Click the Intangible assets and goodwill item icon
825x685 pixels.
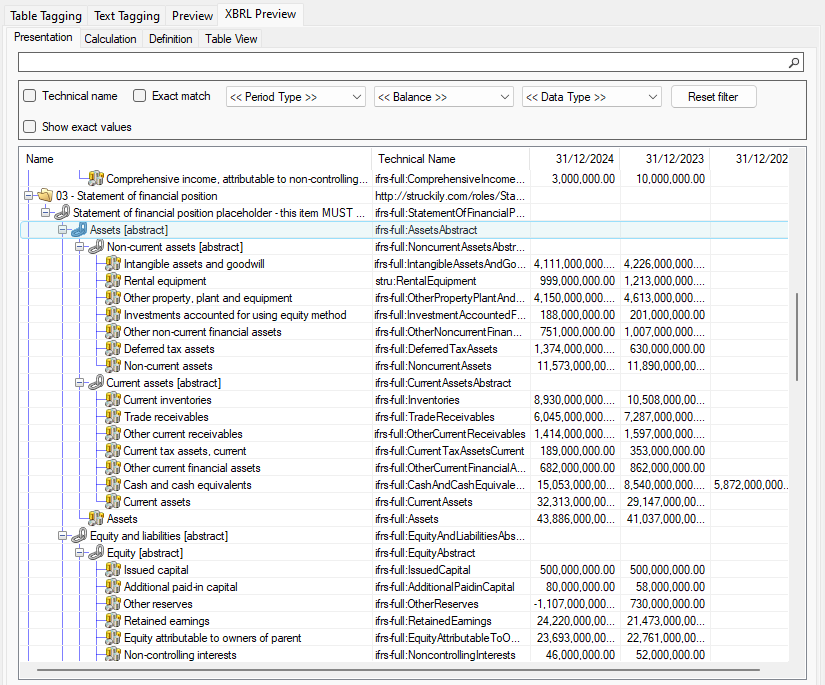pyautogui.click(x=113, y=264)
